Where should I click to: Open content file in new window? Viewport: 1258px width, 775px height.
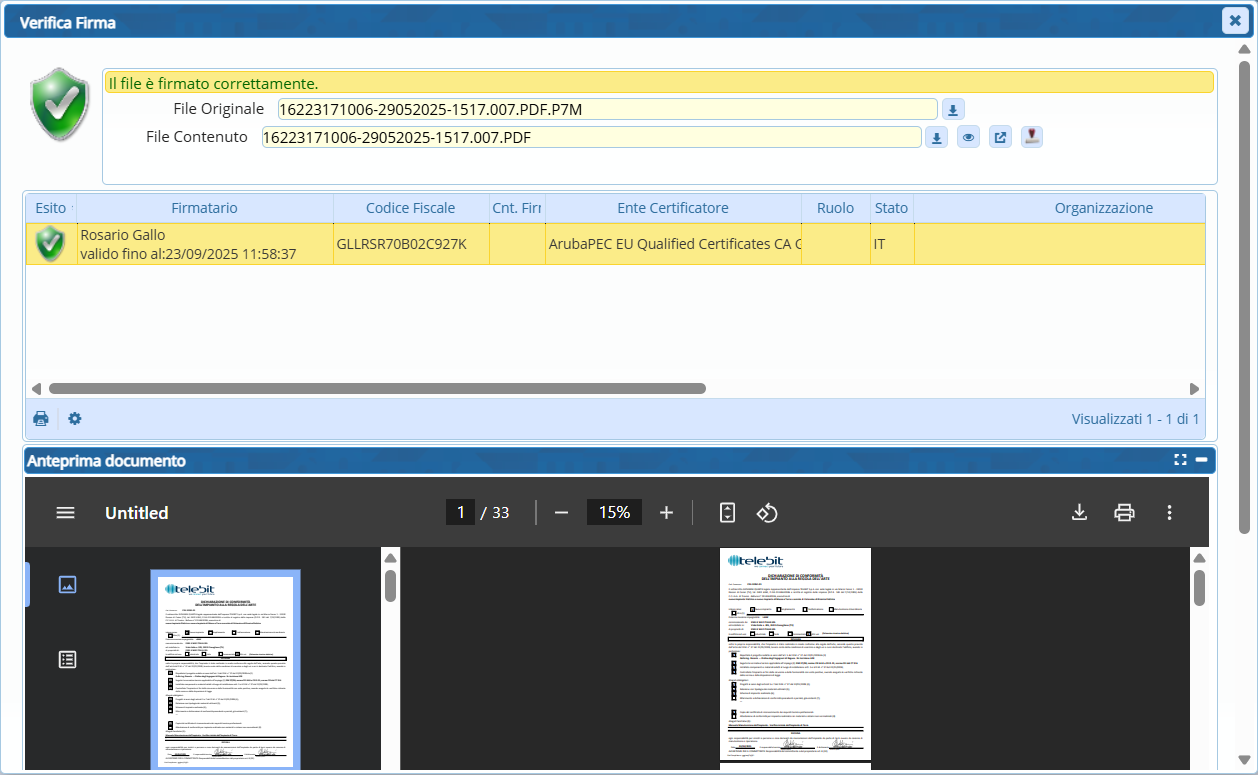pos(1000,138)
